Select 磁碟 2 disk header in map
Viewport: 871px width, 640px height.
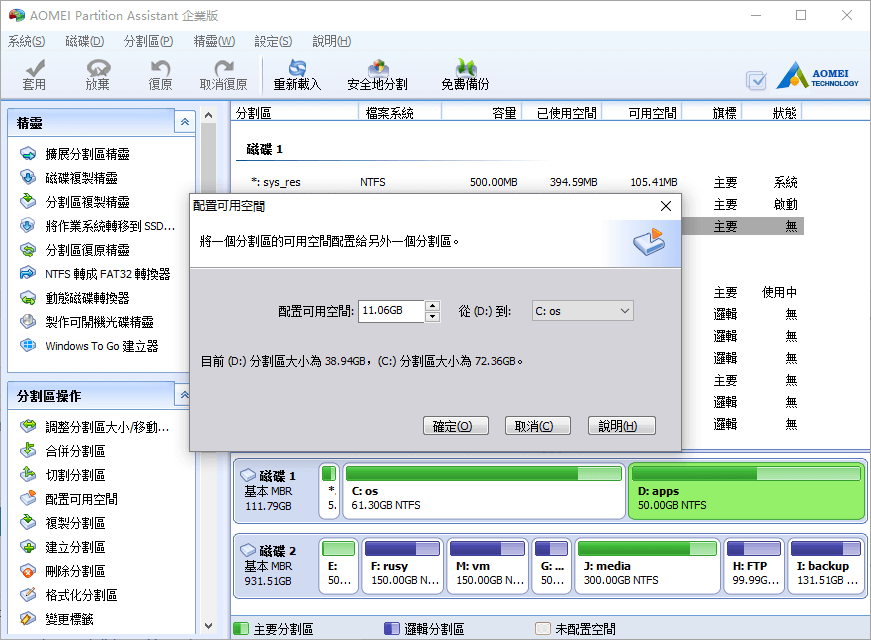tap(274, 566)
